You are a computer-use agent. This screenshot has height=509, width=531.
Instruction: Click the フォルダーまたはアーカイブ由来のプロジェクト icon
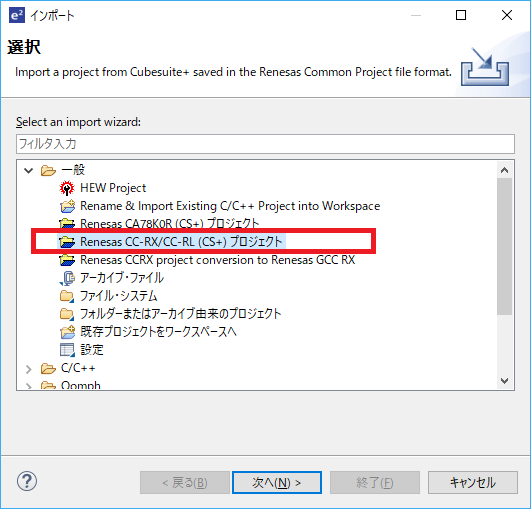(67, 314)
